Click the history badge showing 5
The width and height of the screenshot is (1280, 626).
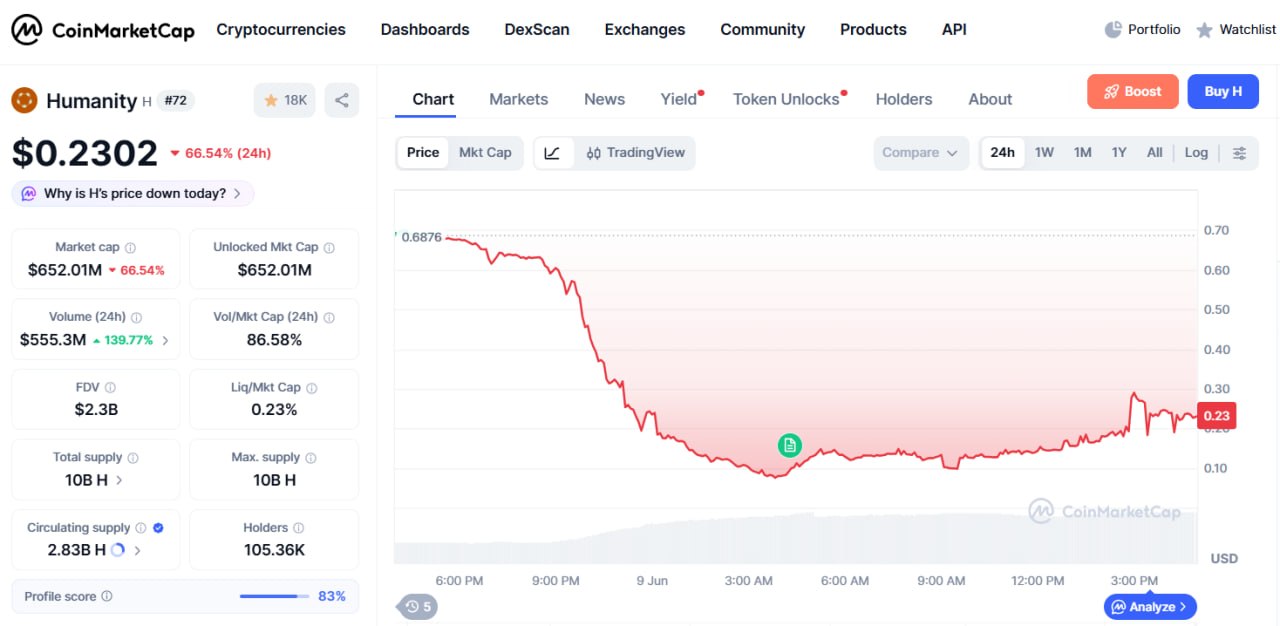[418, 606]
